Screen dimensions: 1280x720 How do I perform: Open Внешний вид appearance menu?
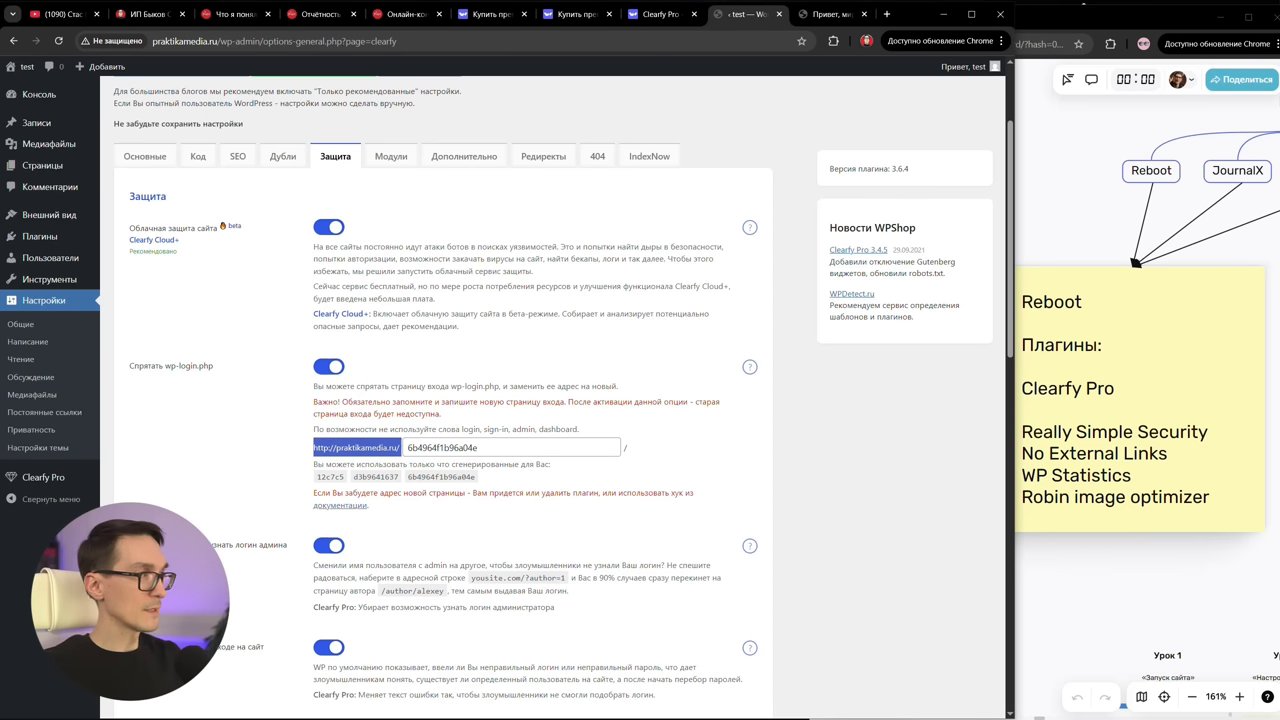click(x=50, y=215)
